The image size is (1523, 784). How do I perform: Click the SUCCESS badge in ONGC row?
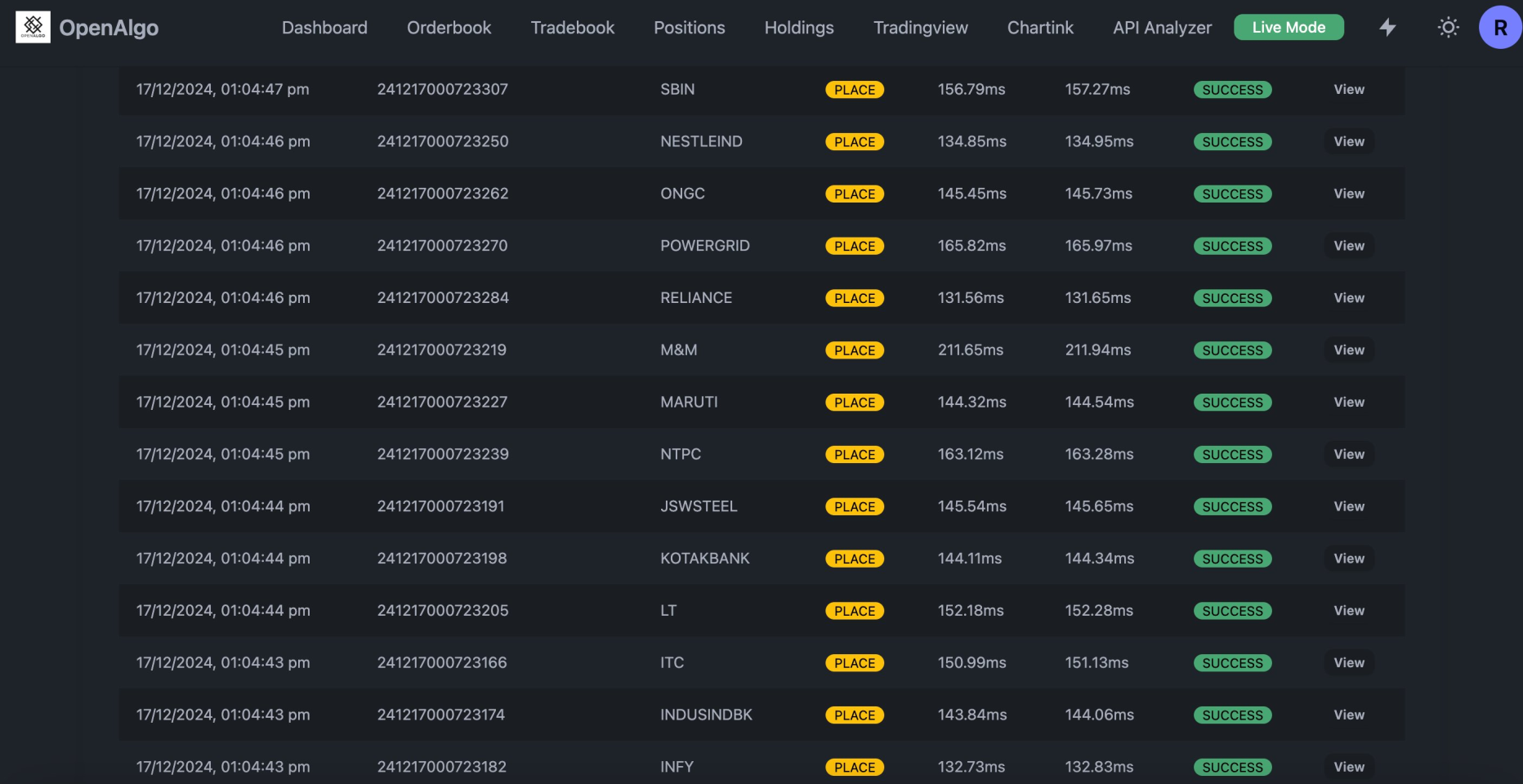tap(1232, 194)
